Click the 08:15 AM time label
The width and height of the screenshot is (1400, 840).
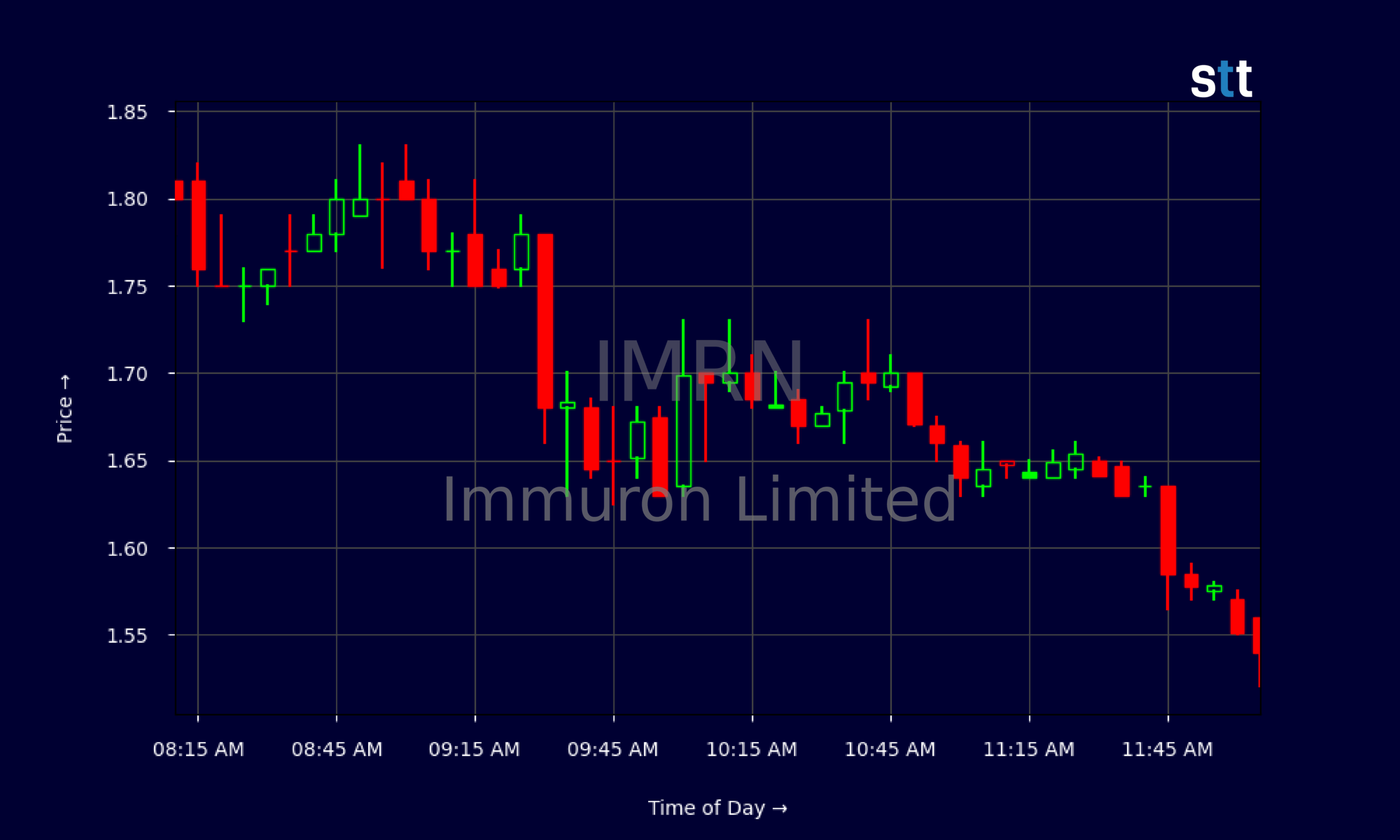[x=199, y=749]
